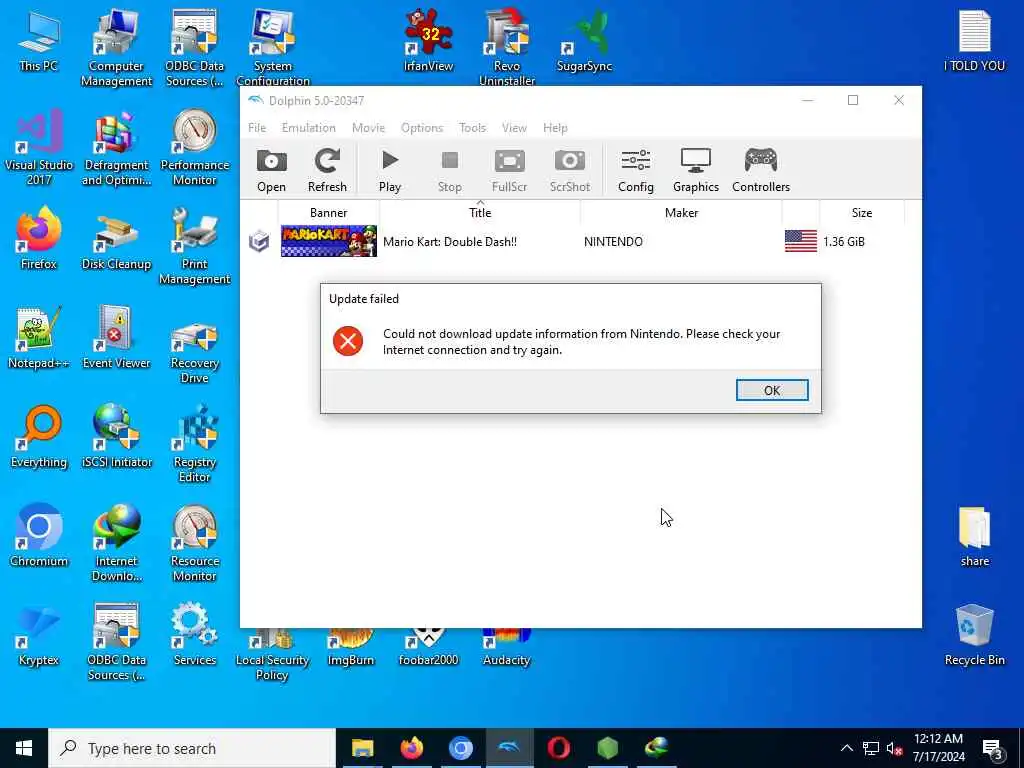1024x768 pixels.
Task: Select the Services desktop icon
Action: (195, 635)
